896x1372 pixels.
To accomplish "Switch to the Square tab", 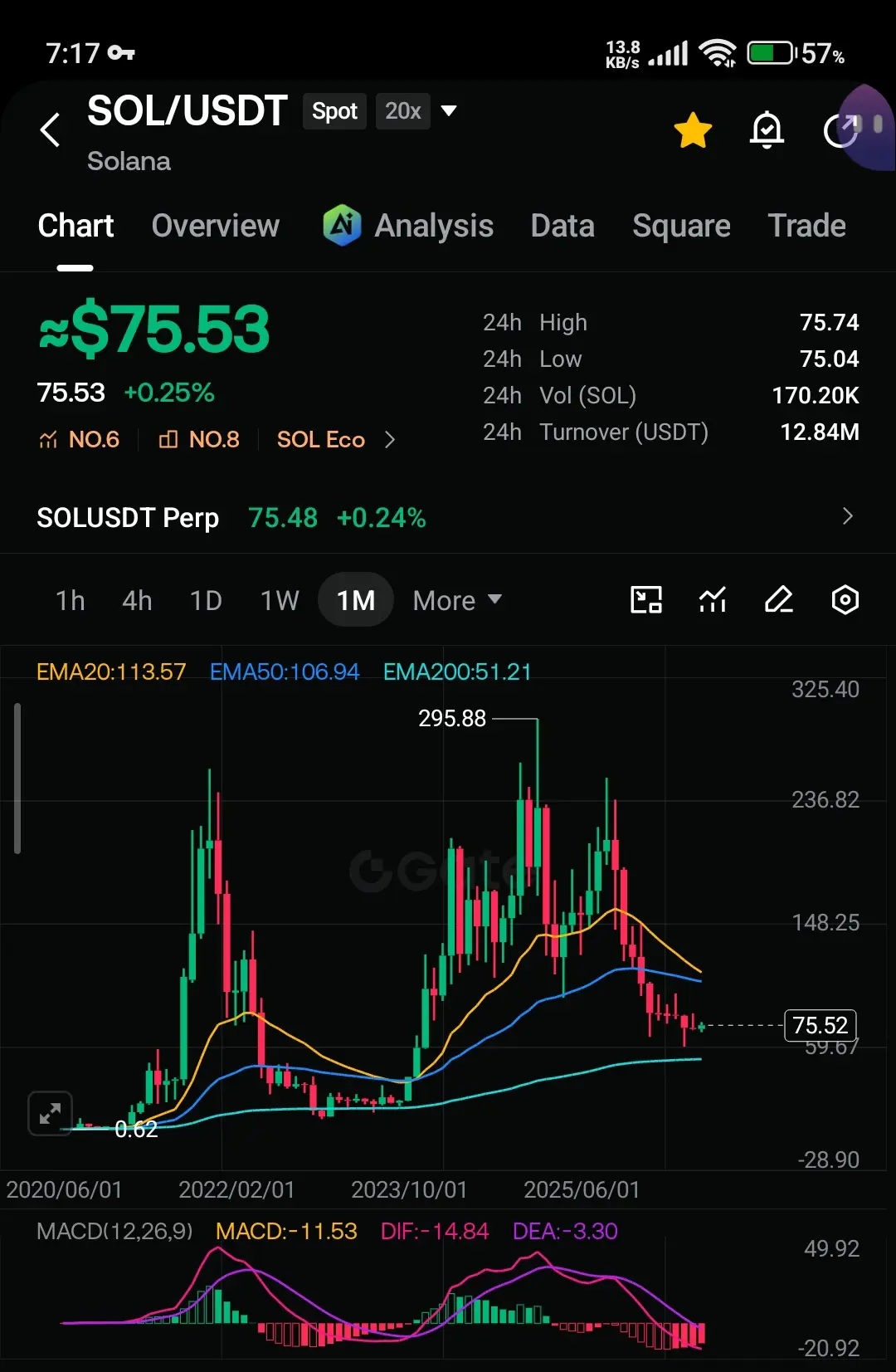I will pyautogui.click(x=681, y=226).
